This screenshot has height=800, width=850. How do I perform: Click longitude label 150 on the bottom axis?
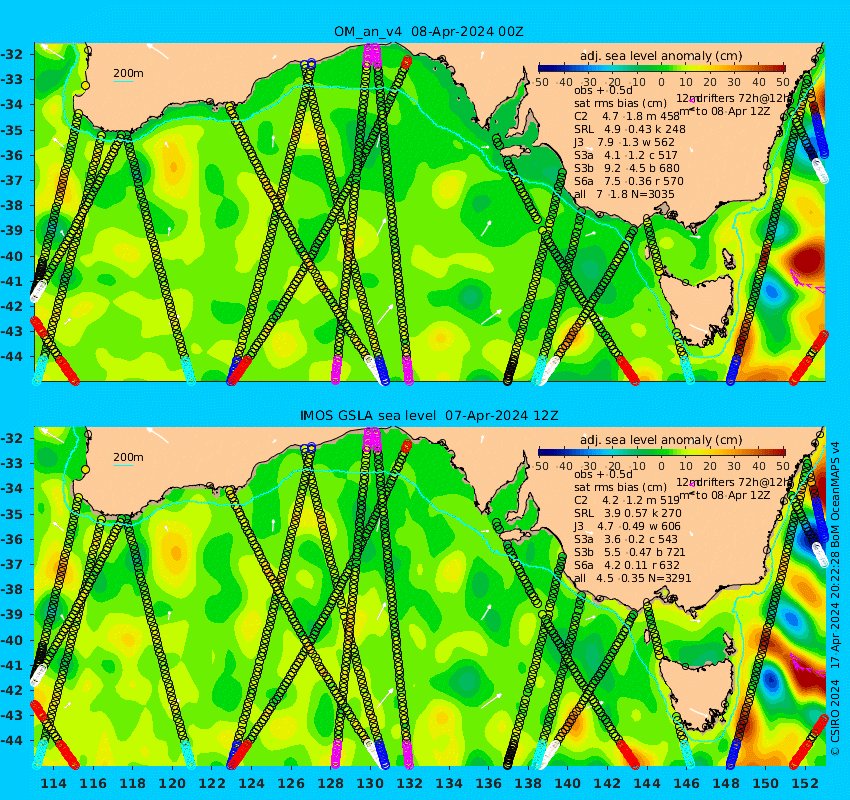tap(765, 784)
